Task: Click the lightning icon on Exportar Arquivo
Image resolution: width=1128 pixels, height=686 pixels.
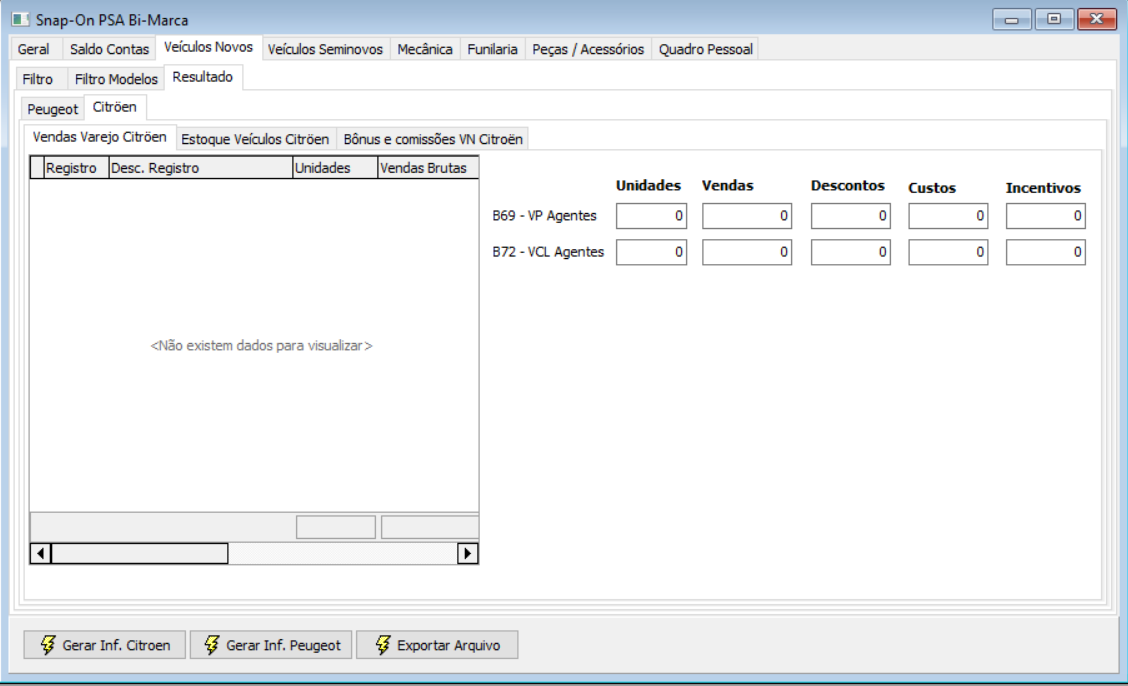Action: 383,645
